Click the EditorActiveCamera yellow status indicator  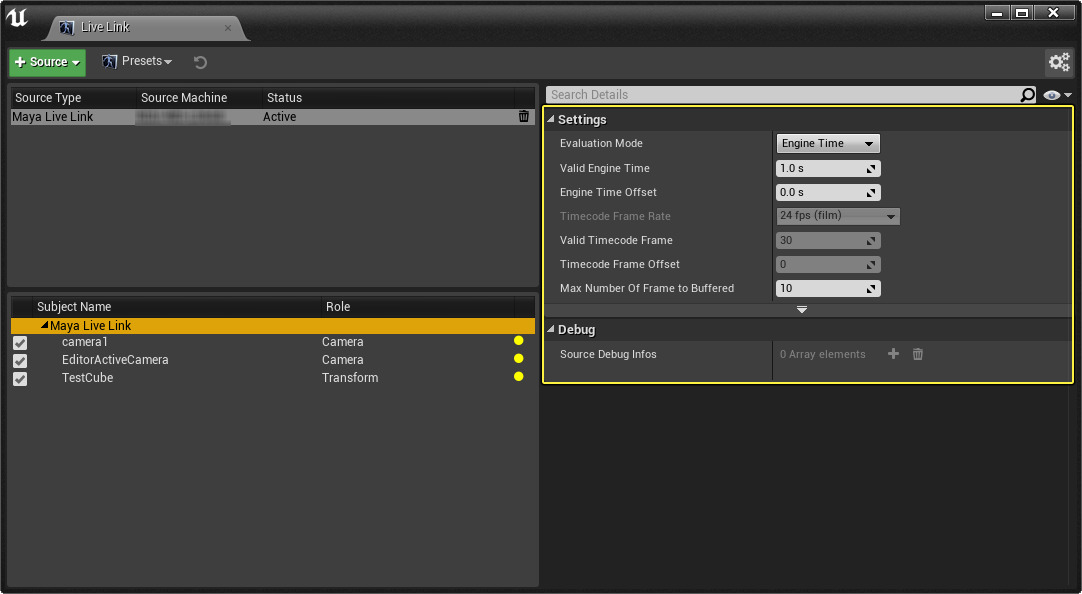[x=518, y=359]
